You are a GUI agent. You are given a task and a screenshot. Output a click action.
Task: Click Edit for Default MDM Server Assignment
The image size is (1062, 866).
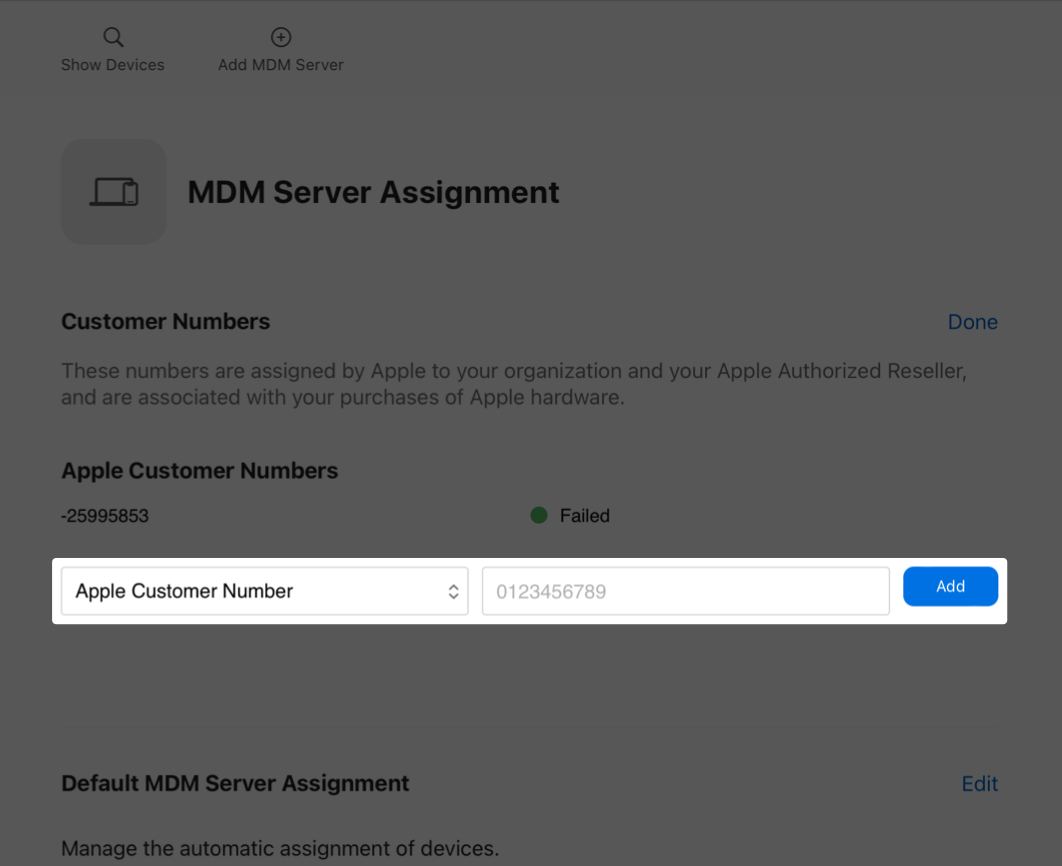[x=979, y=784]
